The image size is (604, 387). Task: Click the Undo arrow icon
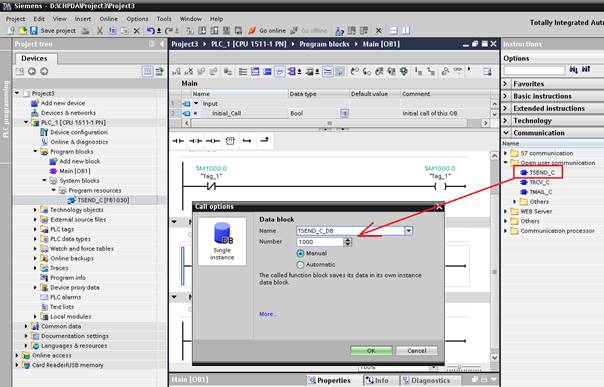[x=151, y=30]
